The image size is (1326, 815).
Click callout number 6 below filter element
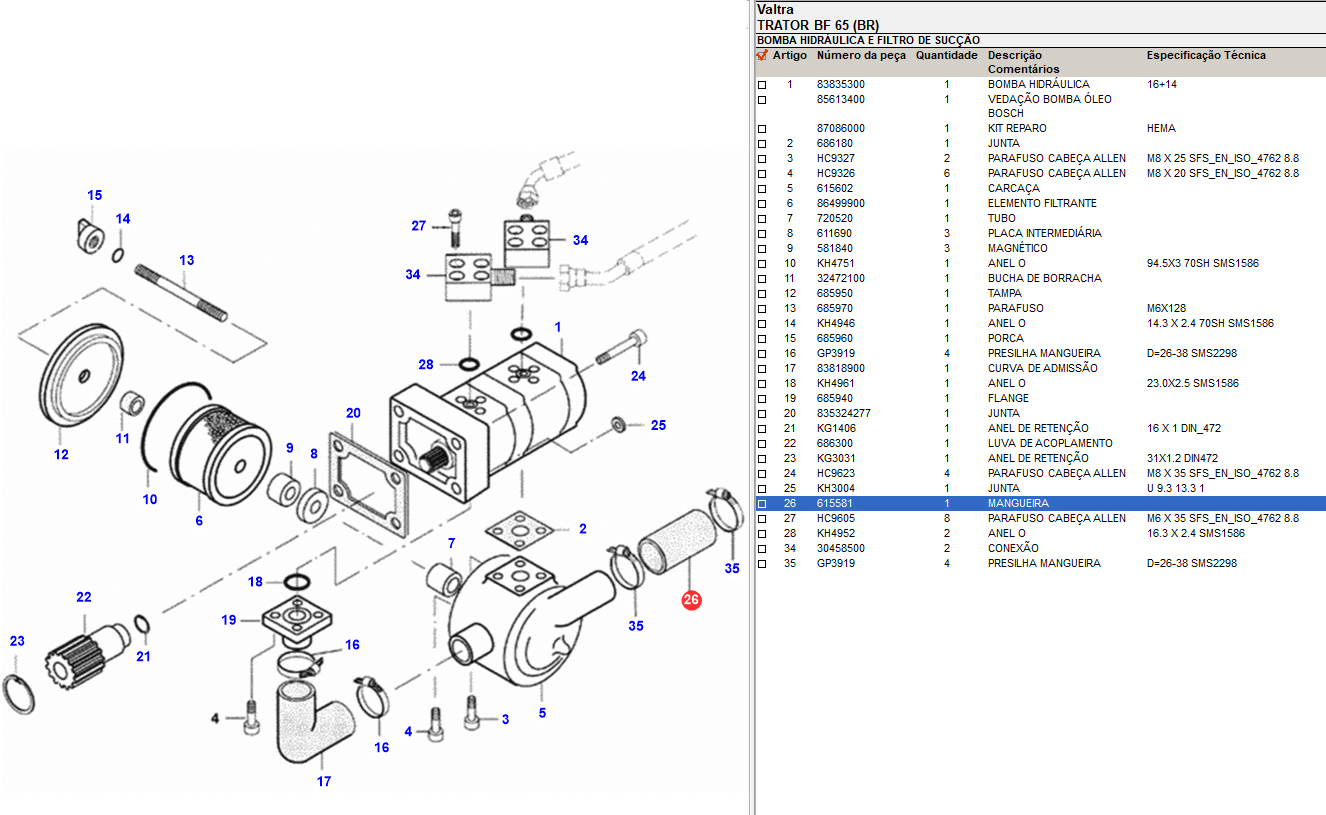point(199,520)
